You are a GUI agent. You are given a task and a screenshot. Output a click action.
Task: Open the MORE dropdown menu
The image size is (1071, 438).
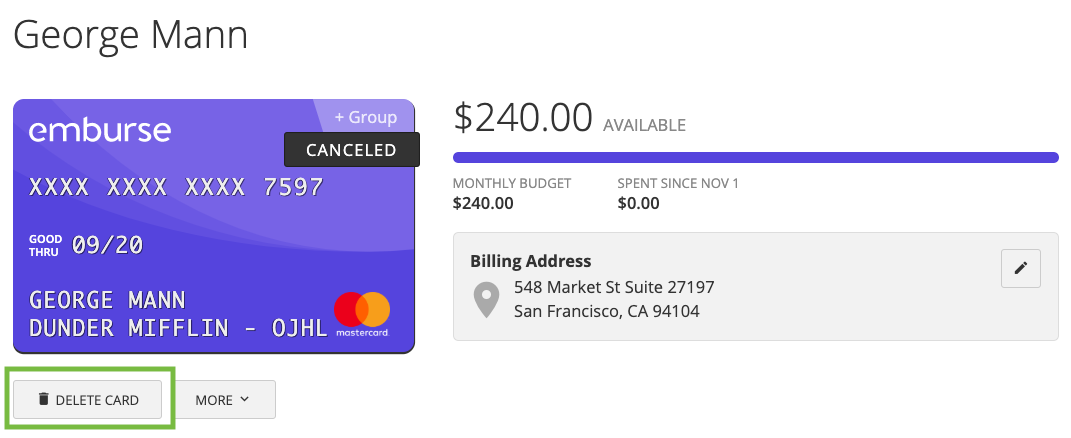coord(226,400)
